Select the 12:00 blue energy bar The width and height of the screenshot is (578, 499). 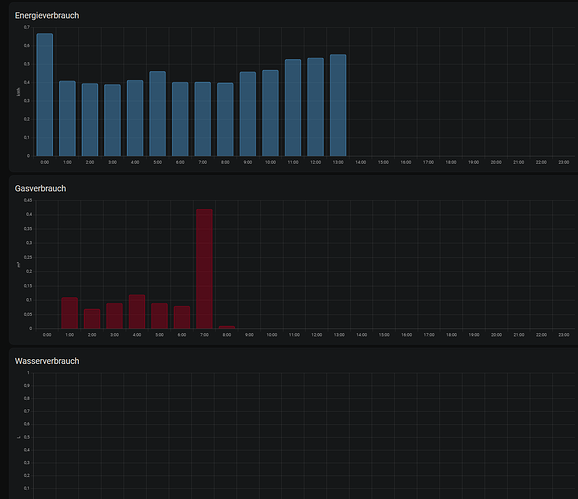316,107
